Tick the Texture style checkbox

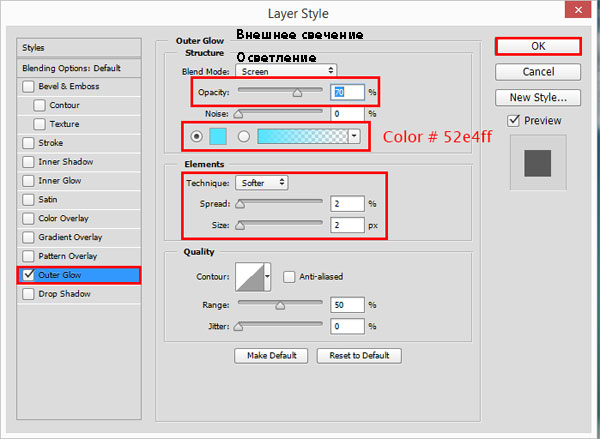[x=39, y=124]
